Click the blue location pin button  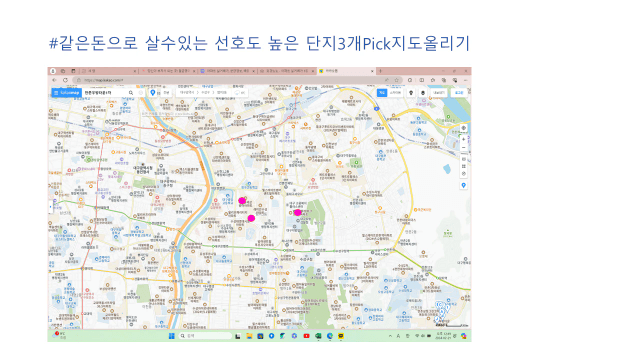point(153,93)
